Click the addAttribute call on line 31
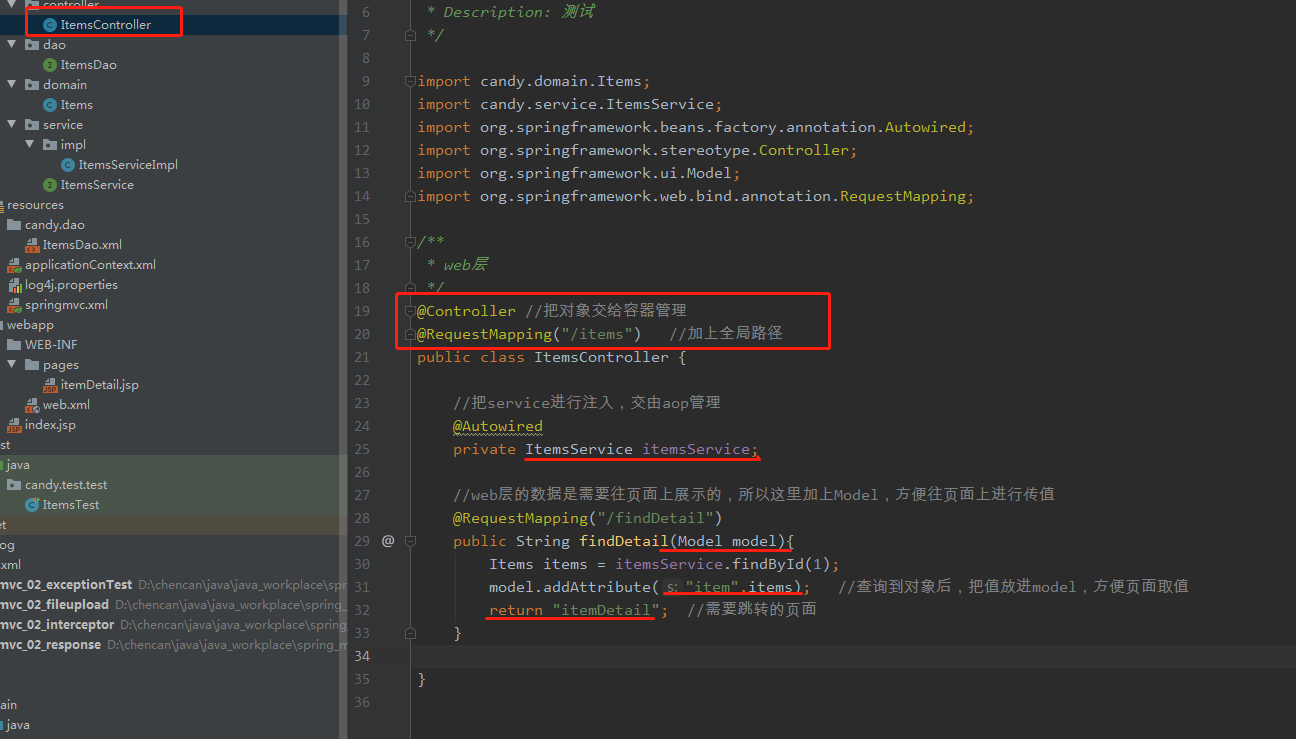 (x=597, y=587)
